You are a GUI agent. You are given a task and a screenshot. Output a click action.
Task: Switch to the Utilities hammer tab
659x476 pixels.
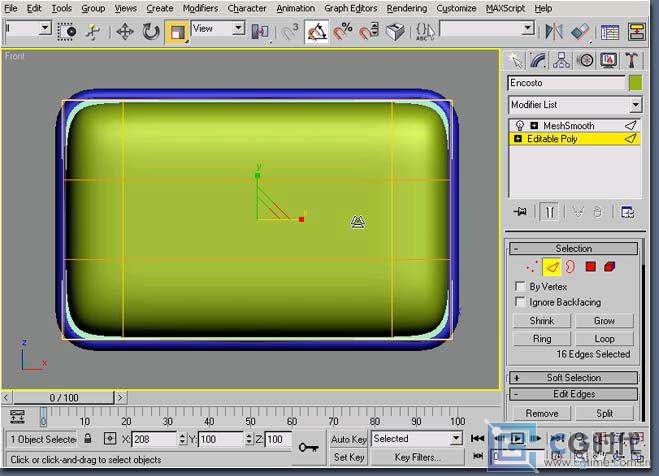tap(631, 60)
